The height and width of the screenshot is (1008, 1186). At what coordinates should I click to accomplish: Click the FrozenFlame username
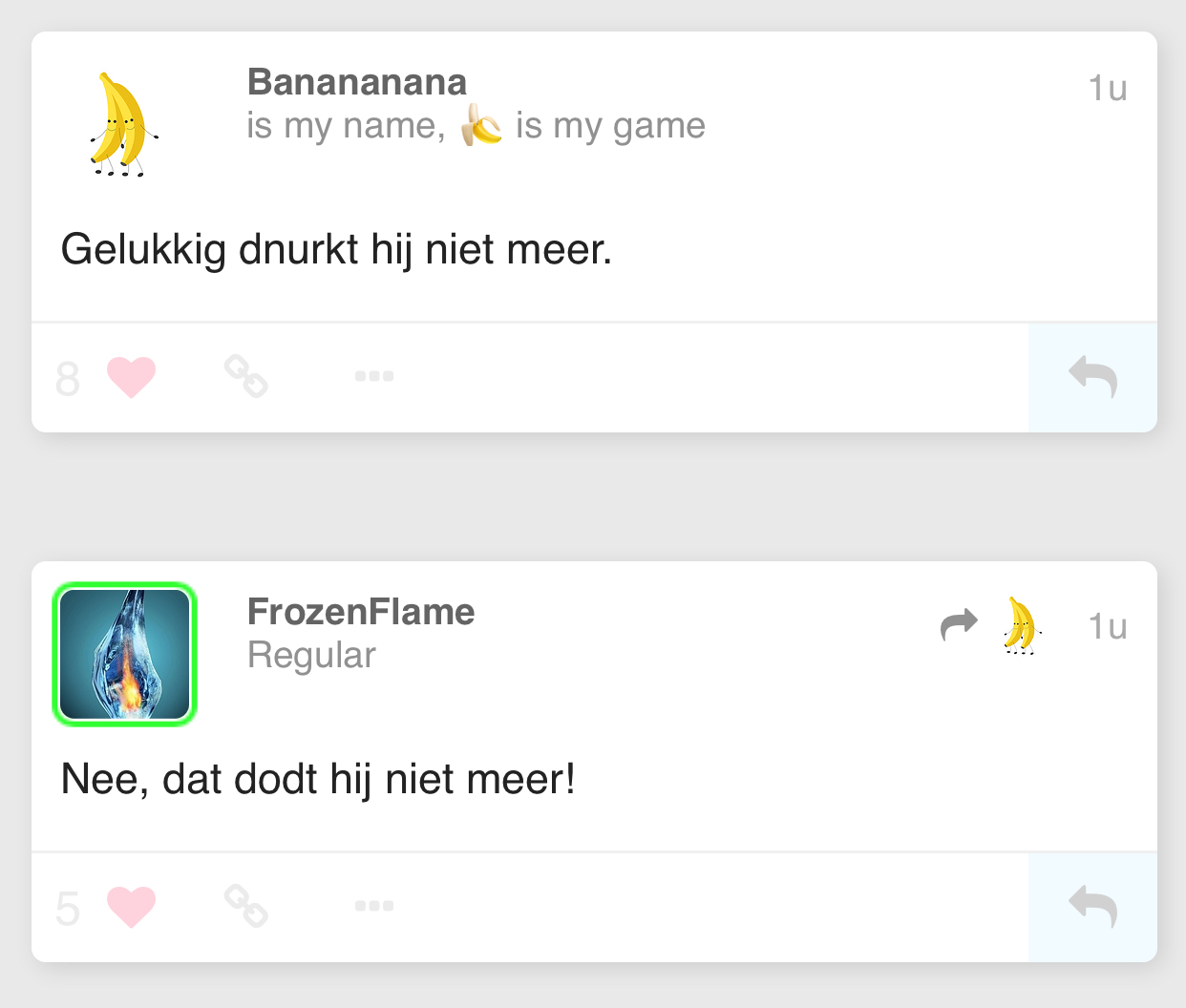(361, 612)
